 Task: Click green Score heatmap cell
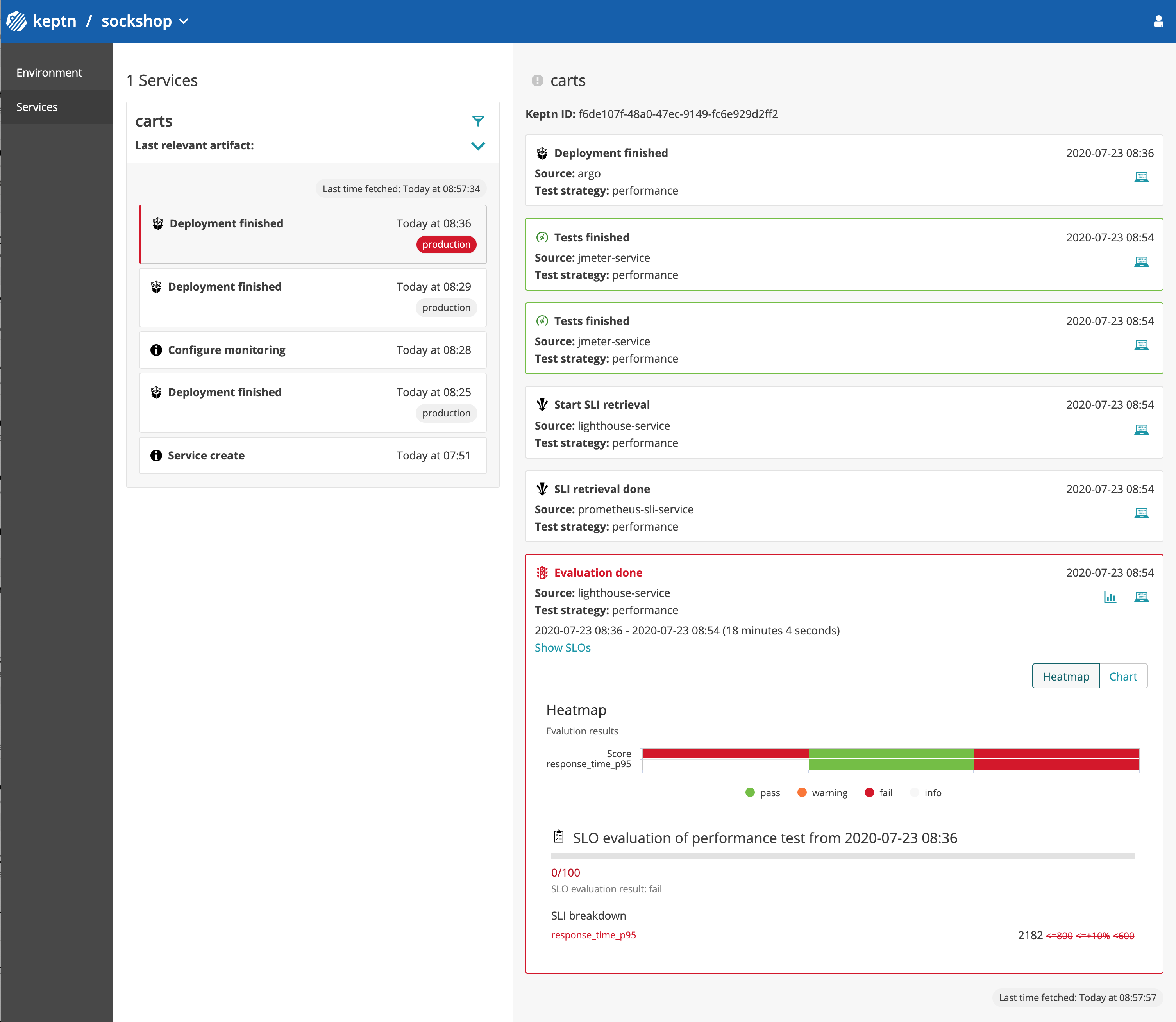click(x=891, y=753)
